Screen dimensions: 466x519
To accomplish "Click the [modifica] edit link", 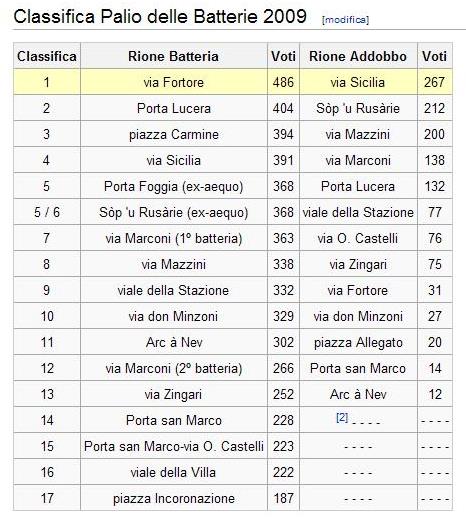I will point(345,20).
